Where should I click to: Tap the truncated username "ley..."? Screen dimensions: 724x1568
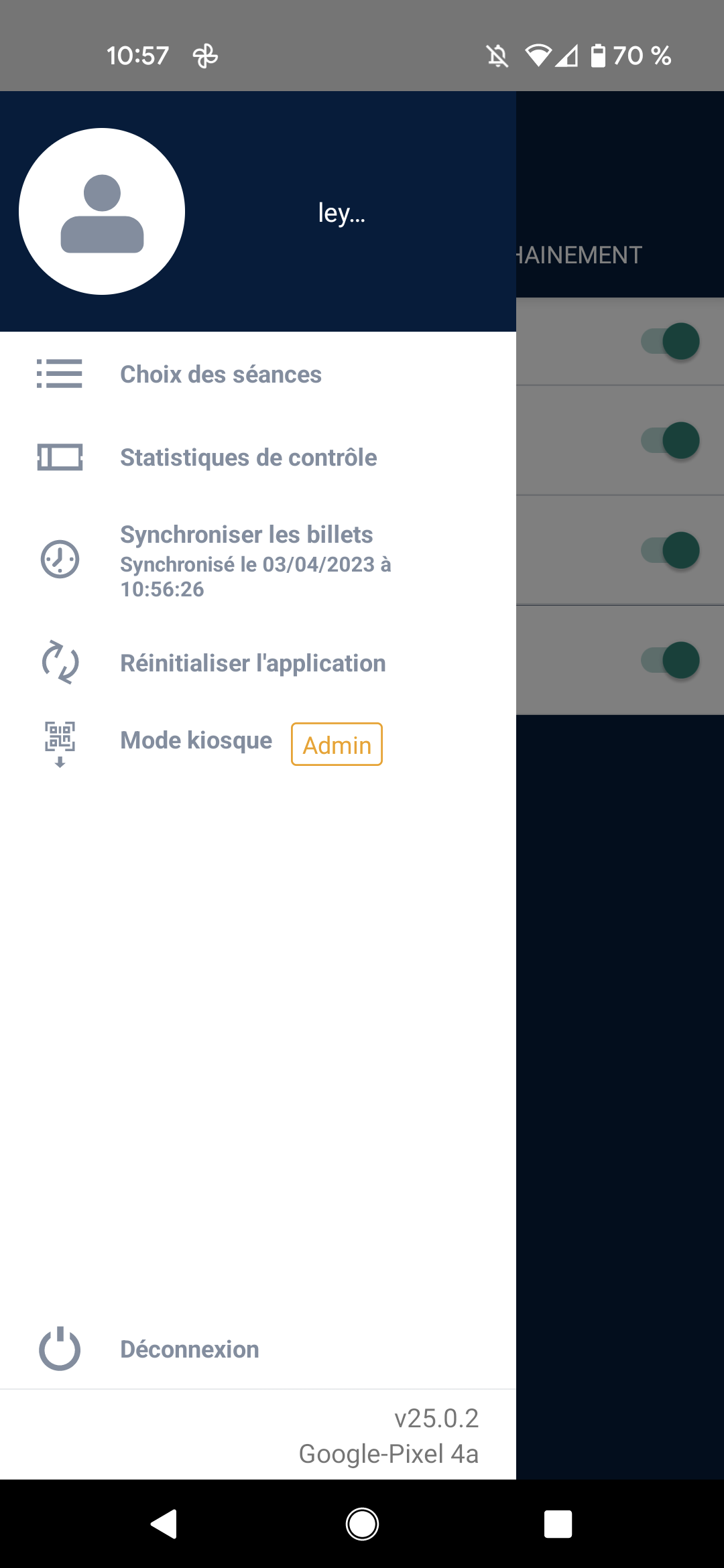point(341,213)
